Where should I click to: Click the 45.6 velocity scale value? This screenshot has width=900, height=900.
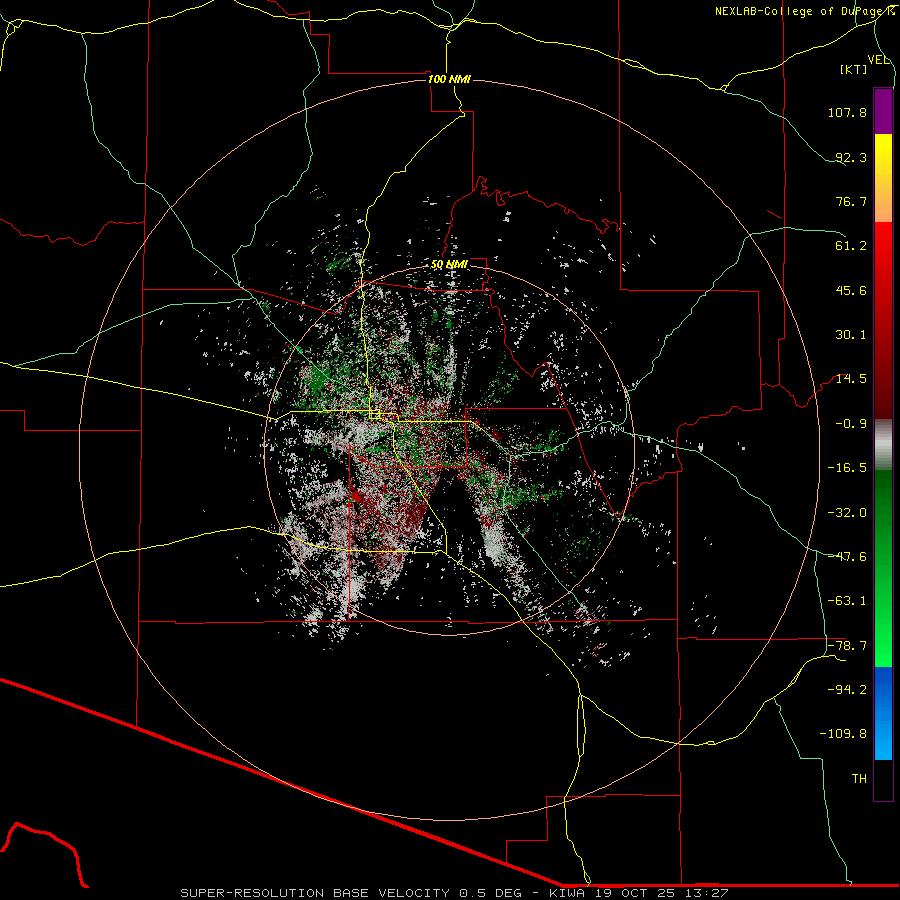(851, 290)
